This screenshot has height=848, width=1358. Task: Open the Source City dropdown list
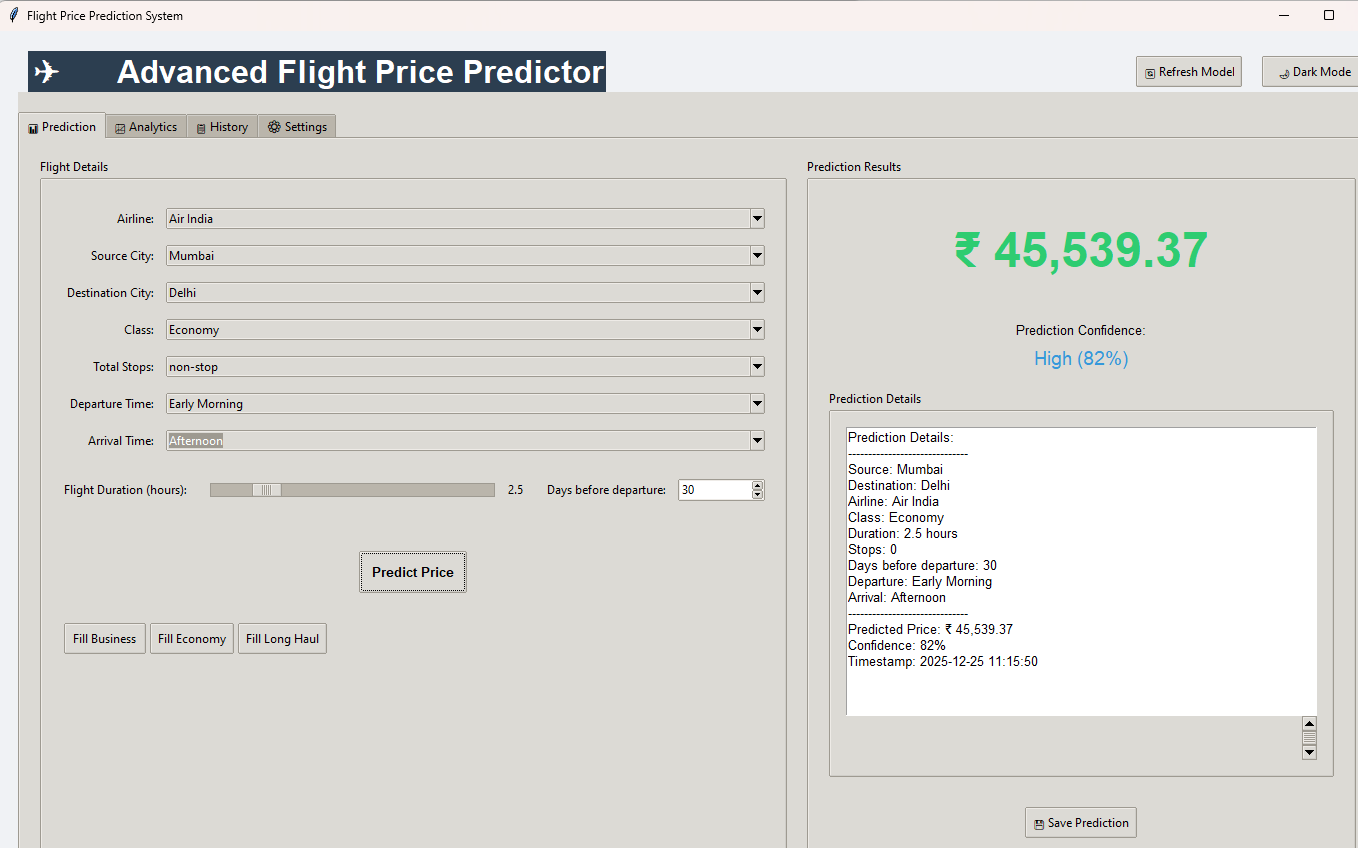pos(757,256)
